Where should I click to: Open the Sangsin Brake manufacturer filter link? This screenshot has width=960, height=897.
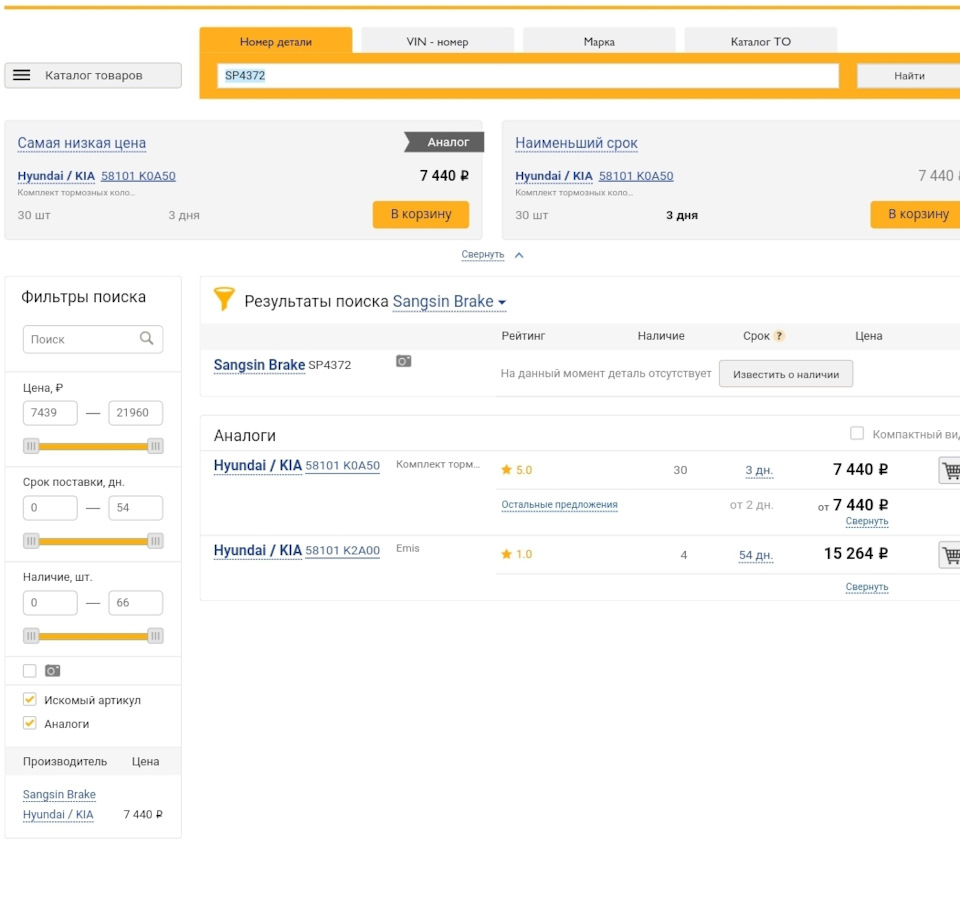click(59, 794)
